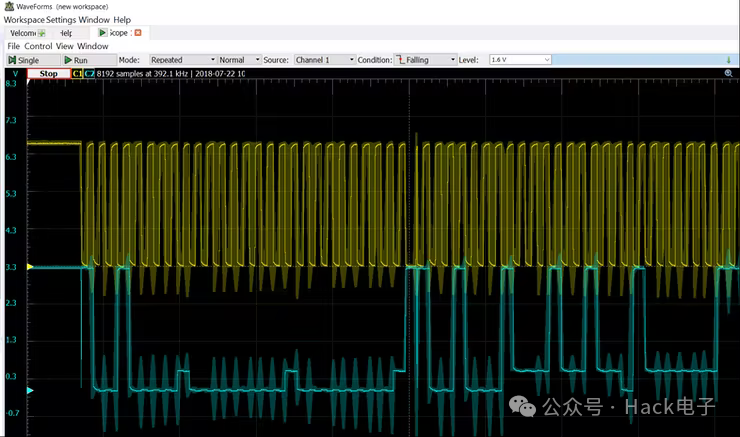
Task: Close the Scope tab with orange X
Action: tap(138, 33)
